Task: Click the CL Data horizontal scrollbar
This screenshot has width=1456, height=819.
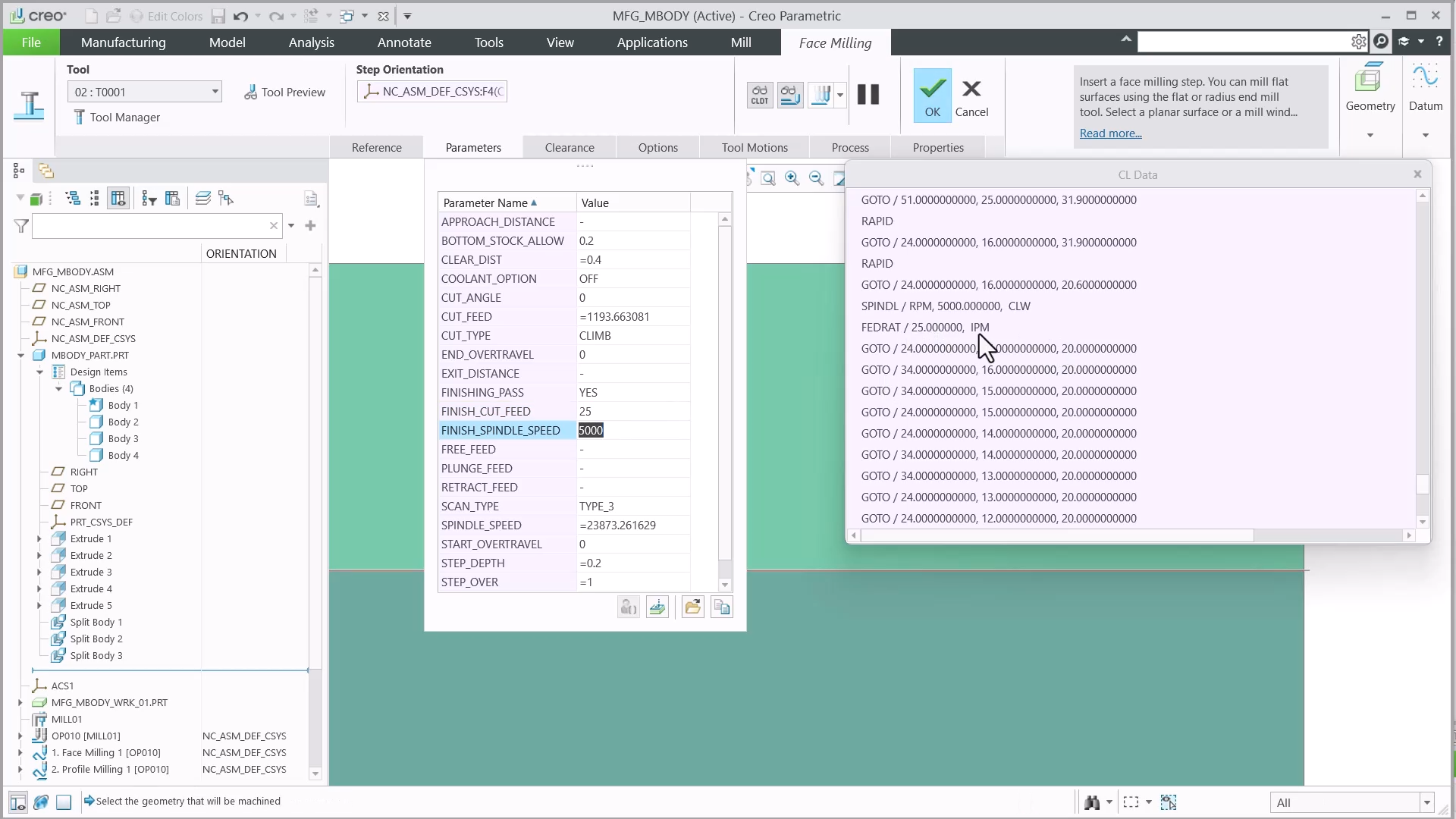Action: pos(1057,535)
